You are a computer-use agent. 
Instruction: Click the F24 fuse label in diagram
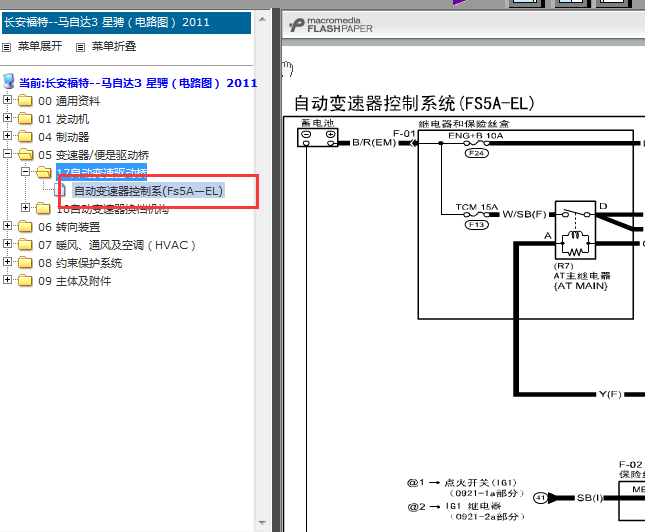(x=476, y=153)
